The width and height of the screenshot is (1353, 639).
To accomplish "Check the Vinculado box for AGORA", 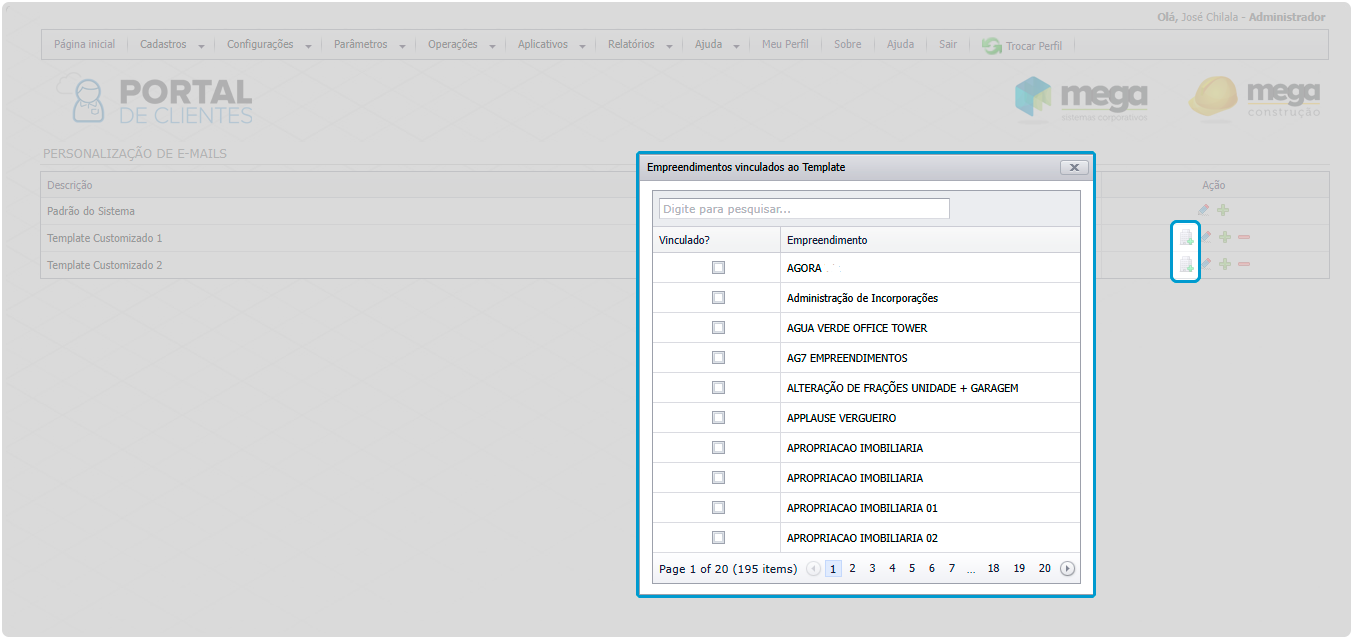I will coord(718,268).
